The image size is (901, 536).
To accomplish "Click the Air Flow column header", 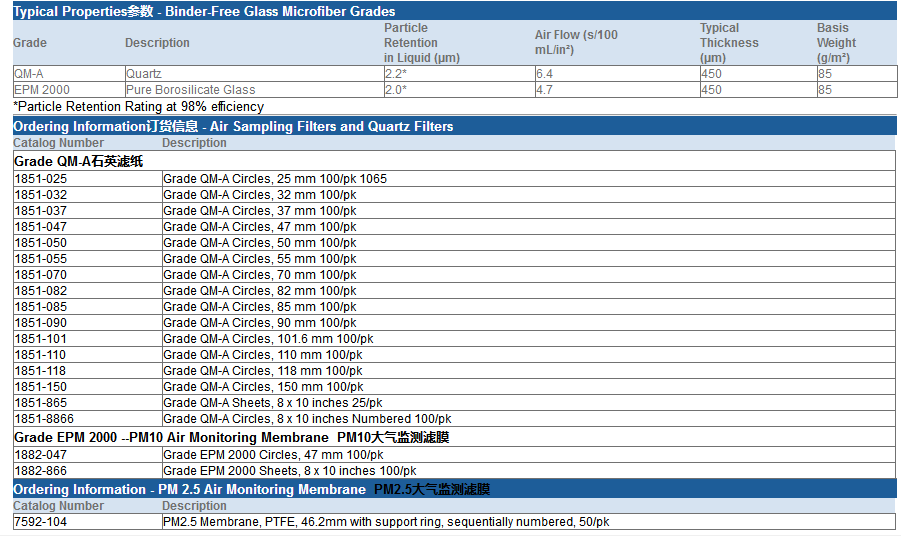I will pyautogui.click(x=576, y=43).
